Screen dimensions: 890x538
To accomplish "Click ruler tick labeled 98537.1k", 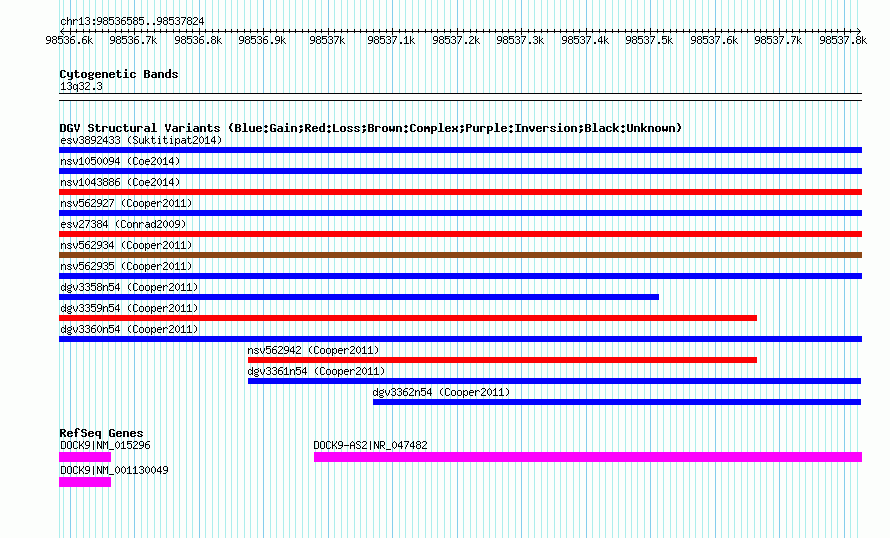I will [391, 40].
